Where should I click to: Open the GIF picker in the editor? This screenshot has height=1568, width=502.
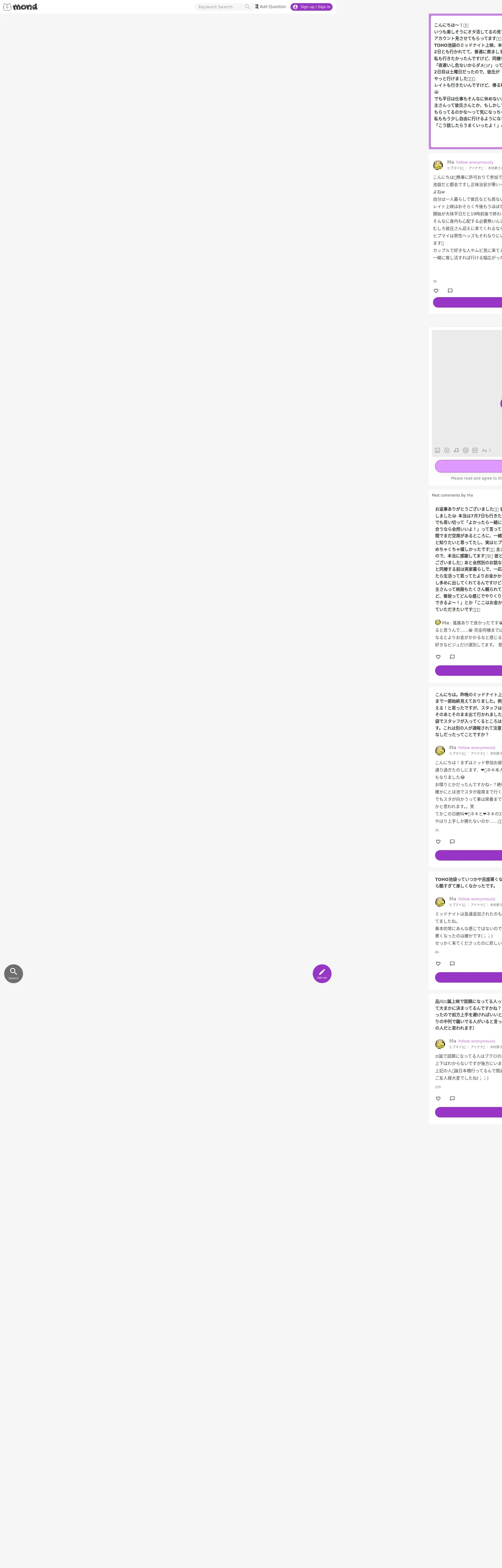click(x=475, y=451)
